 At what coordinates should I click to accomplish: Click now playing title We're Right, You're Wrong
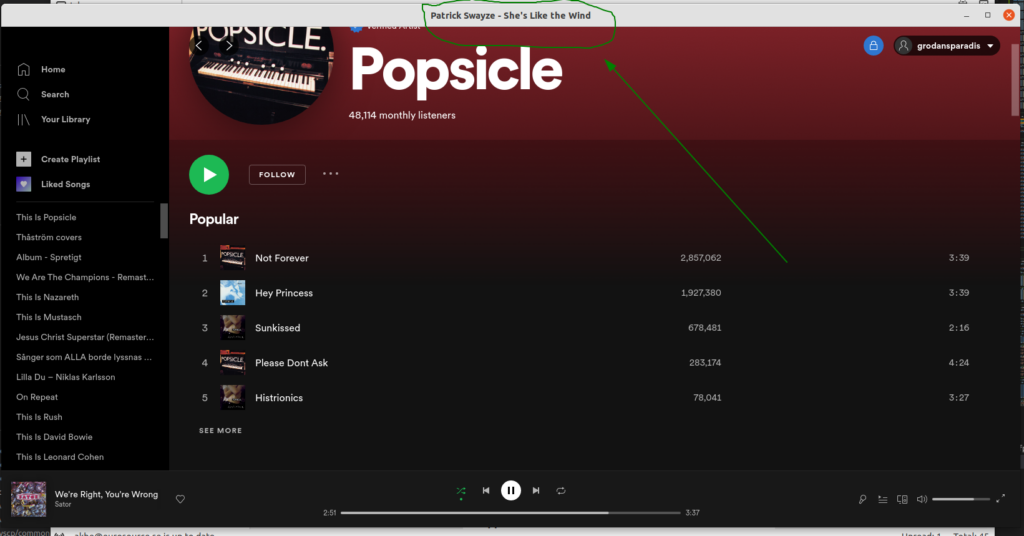click(x=106, y=494)
